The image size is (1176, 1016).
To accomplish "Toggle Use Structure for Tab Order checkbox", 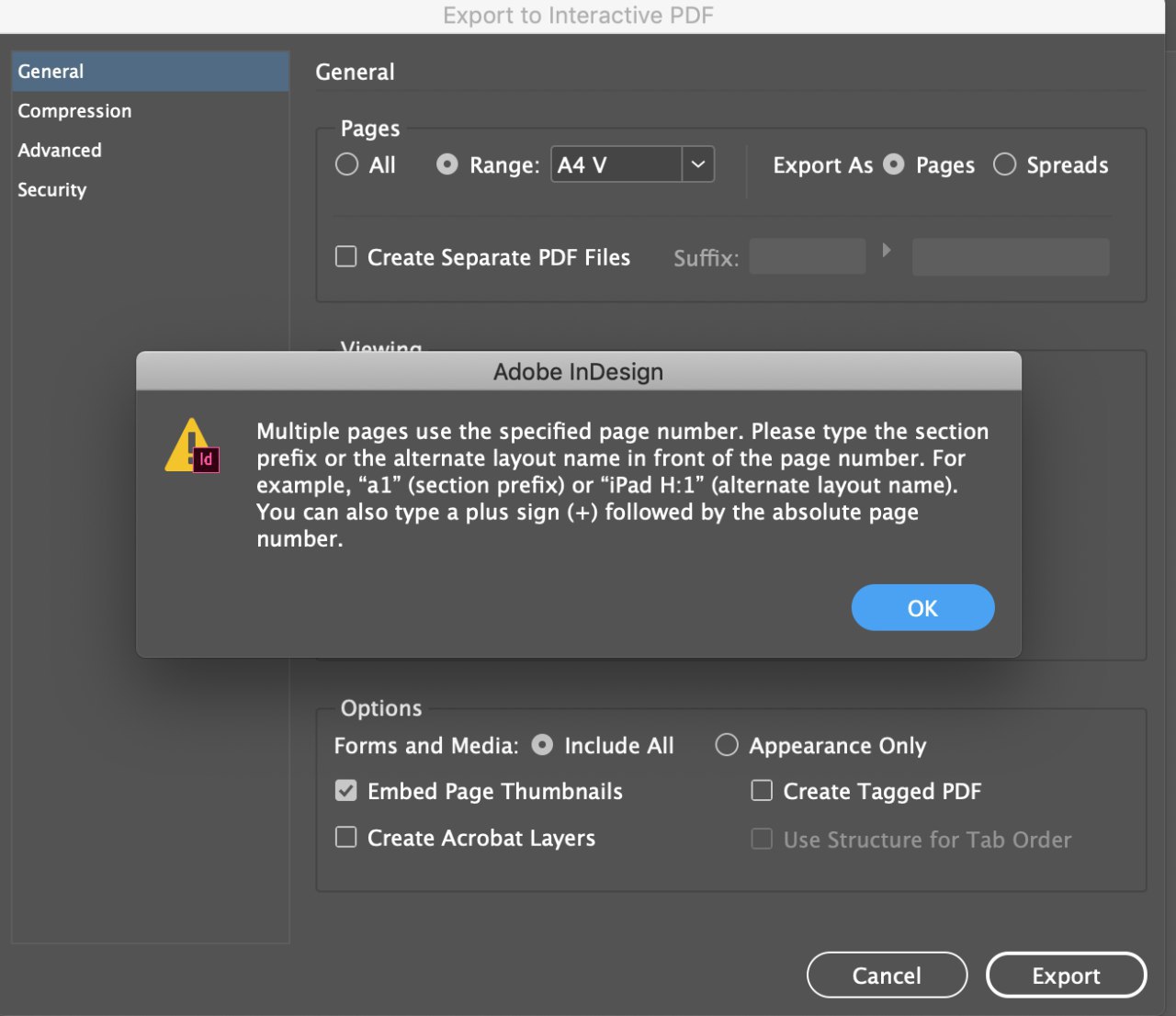I will point(762,839).
